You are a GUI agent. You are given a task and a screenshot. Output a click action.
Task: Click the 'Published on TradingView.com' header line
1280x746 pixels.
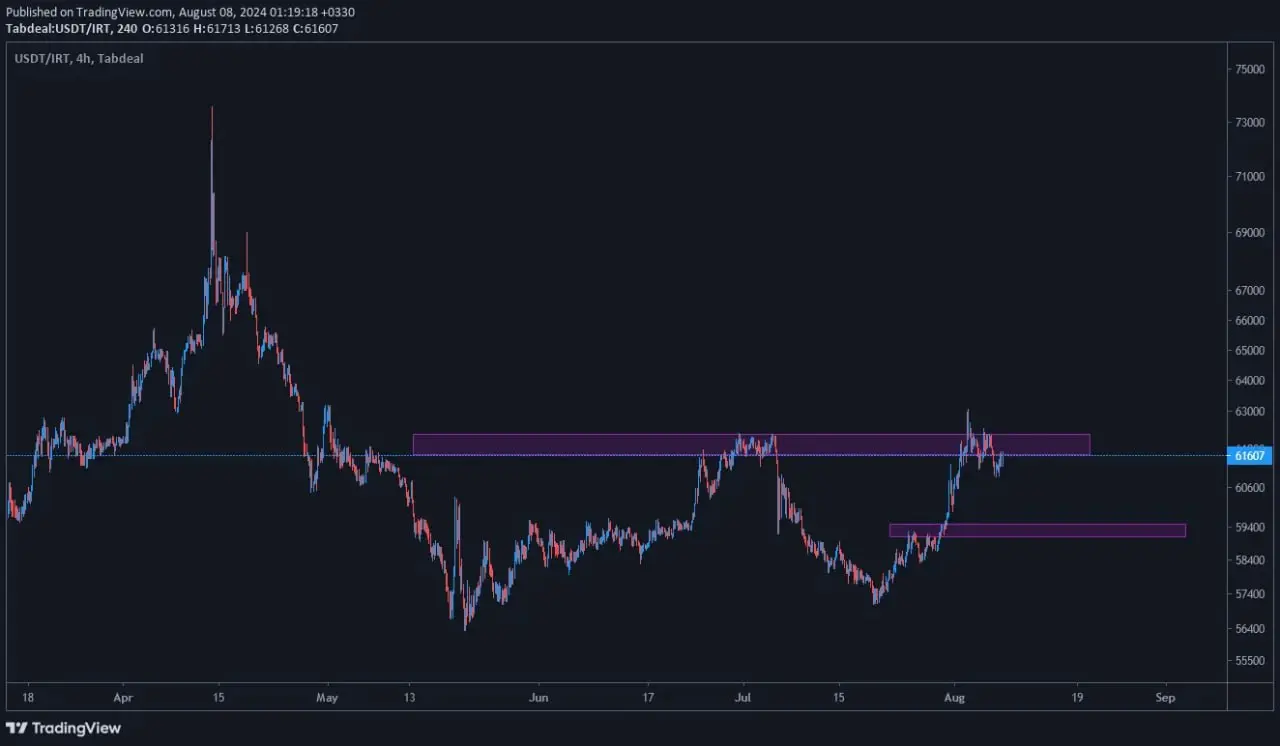[x=180, y=12]
